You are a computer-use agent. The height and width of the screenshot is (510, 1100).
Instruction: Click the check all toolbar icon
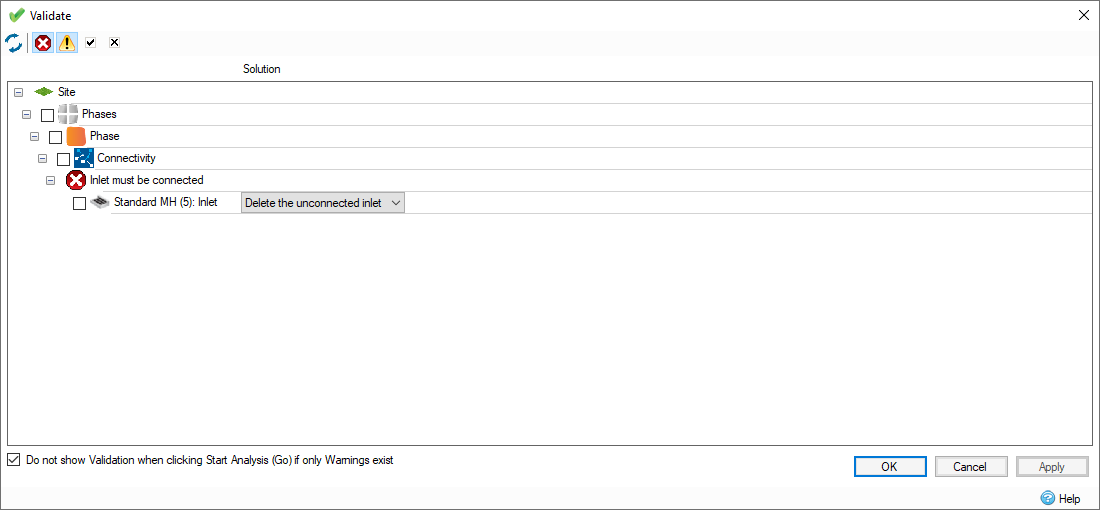(x=90, y=43)
